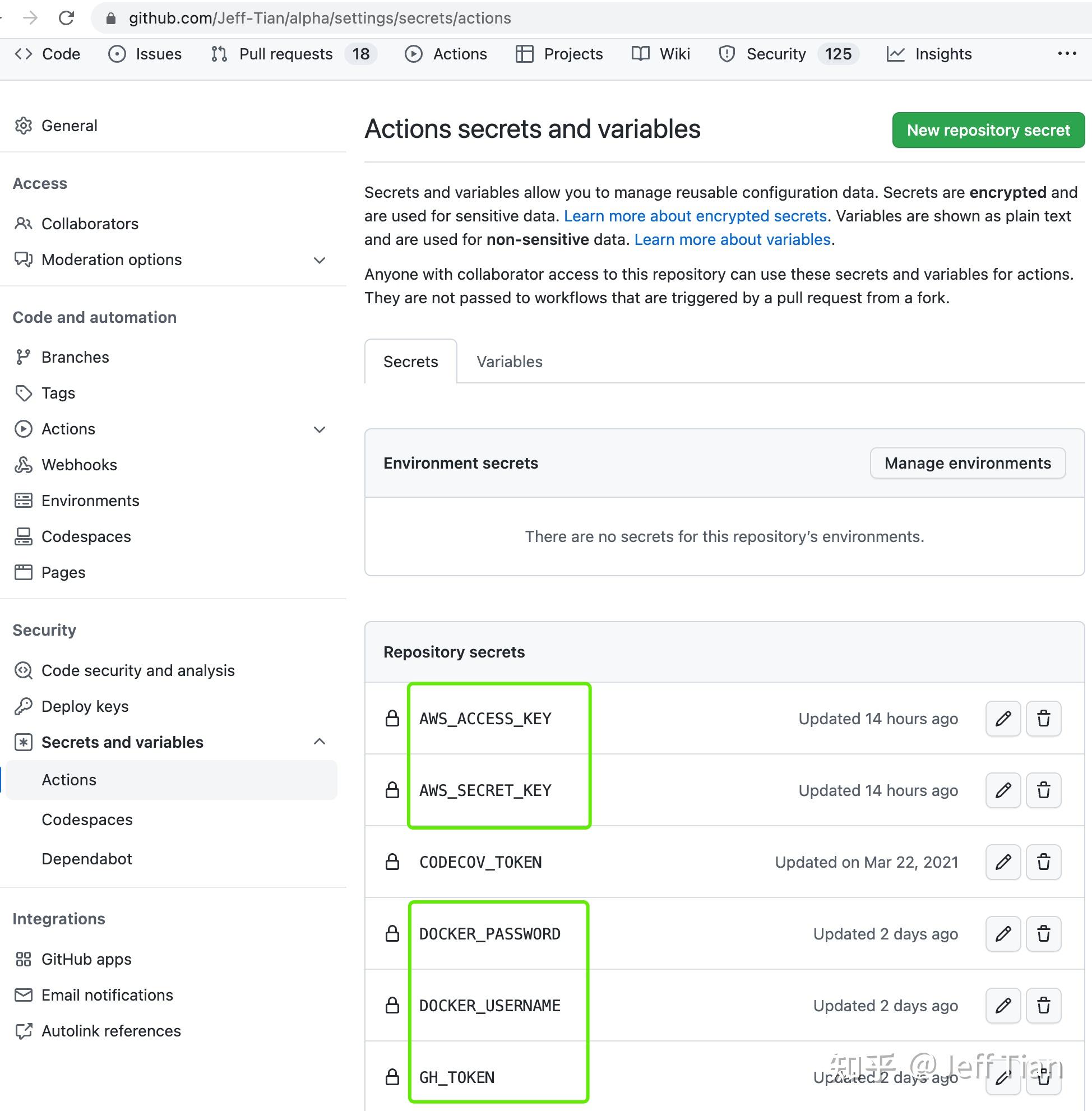
Task: Expand the Actions settings submenu chevron
Action: point(320,429)
